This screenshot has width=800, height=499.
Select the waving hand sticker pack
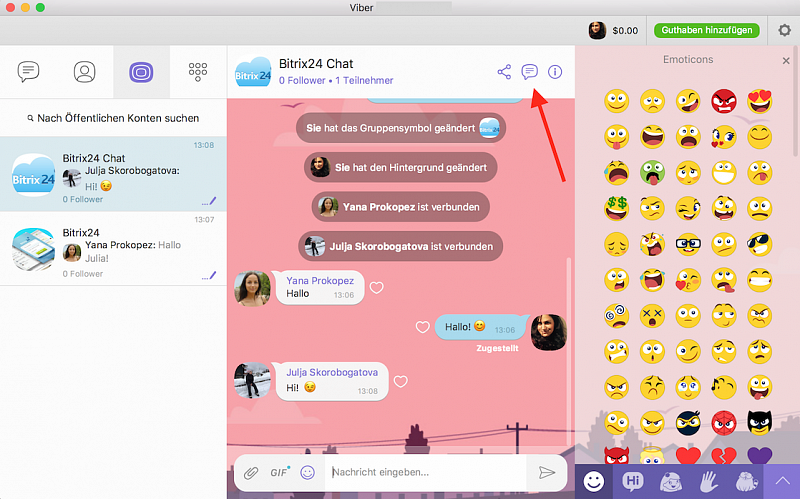click(x=709, y=481)
